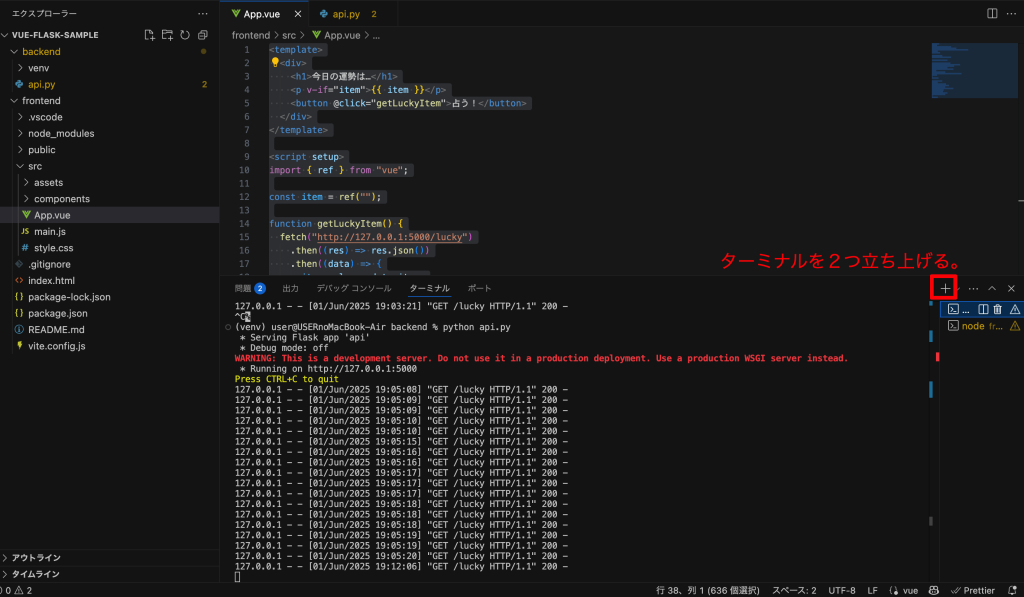The image size is (1024, 597).
Task: Select the node terminal in the terminal list
Action: pyautogui.click(x=981, y=325)
